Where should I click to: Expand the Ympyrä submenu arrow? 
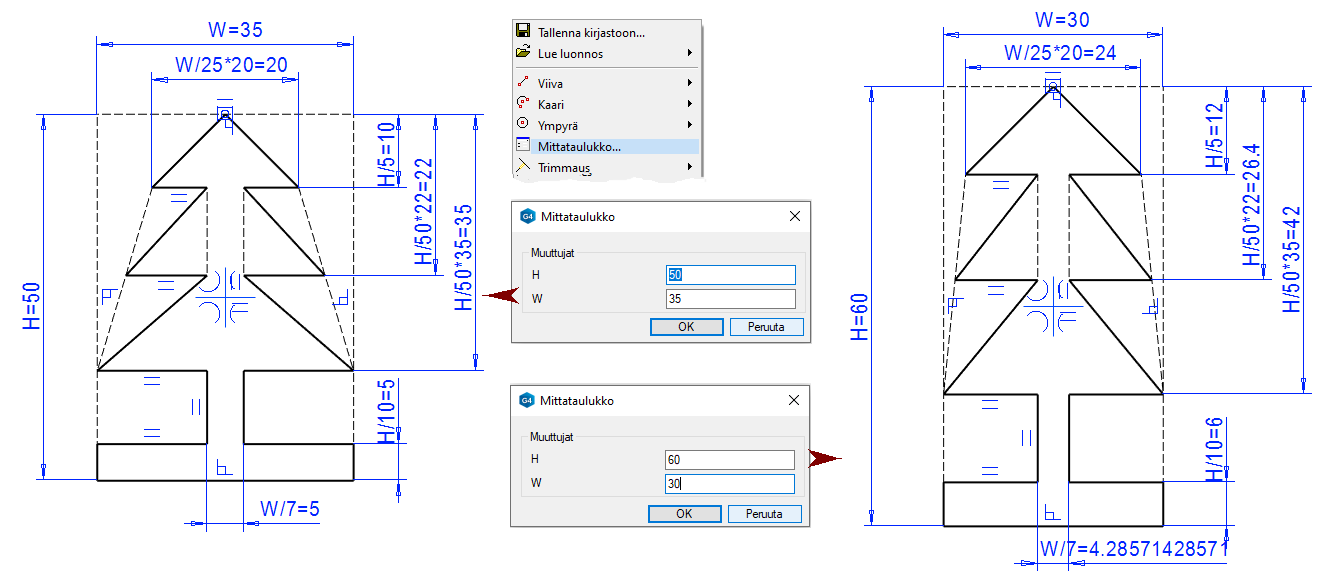690,125
